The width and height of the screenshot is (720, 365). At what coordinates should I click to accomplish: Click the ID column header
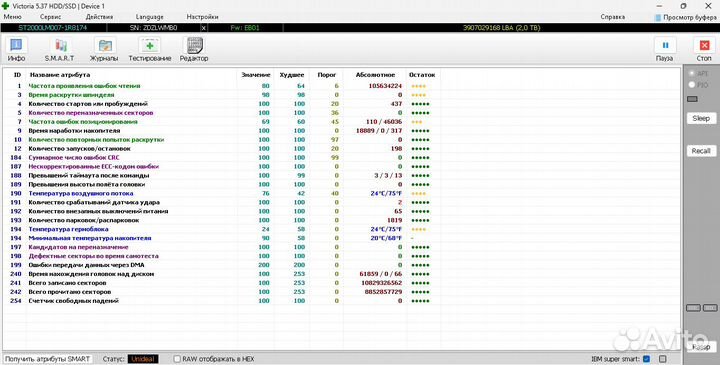click(17, 74)
